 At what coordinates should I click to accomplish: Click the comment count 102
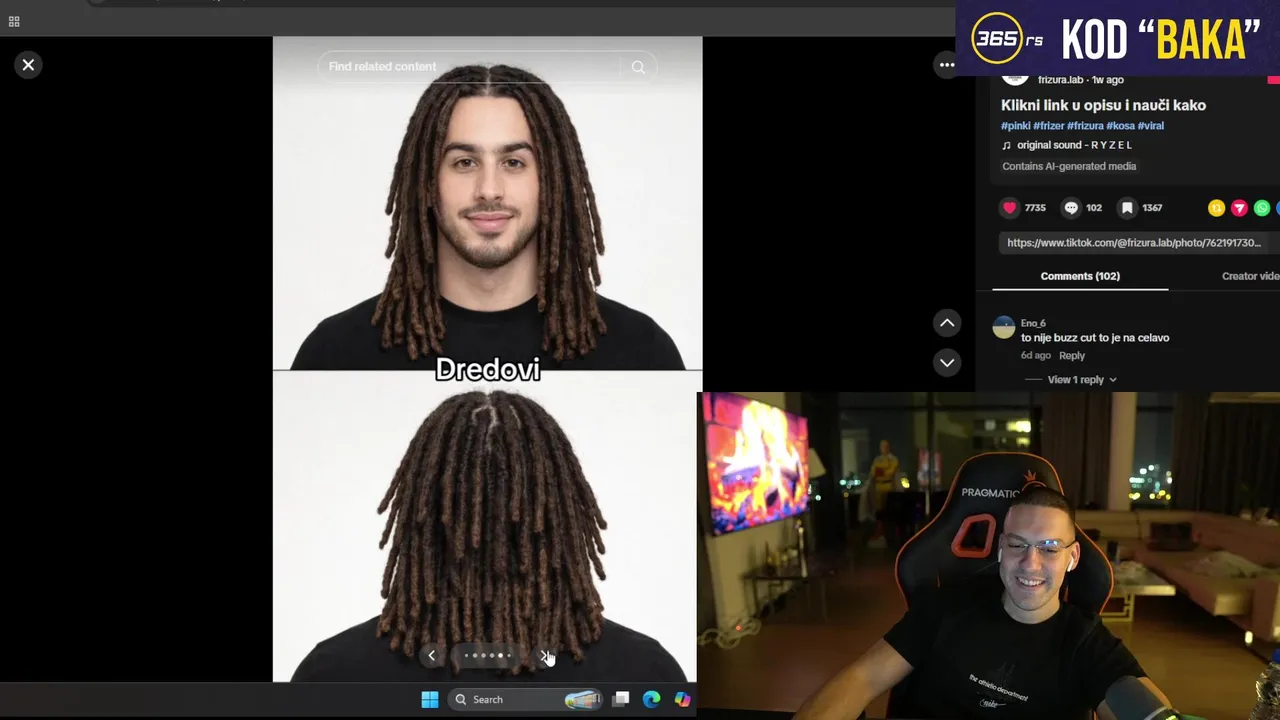coord(1094,208)
